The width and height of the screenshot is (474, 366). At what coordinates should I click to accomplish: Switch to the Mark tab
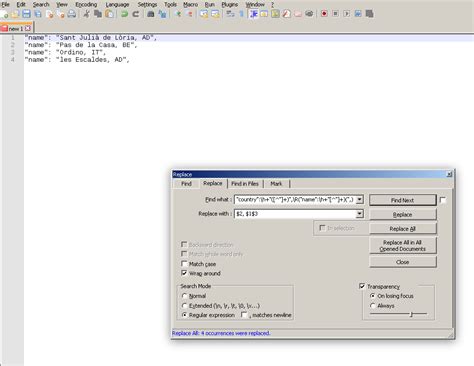click(276, 184)
